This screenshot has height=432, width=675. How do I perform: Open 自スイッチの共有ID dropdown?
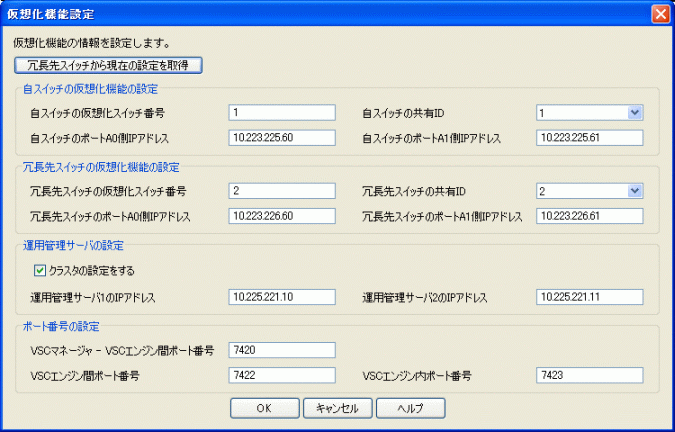tap(634, 113)
